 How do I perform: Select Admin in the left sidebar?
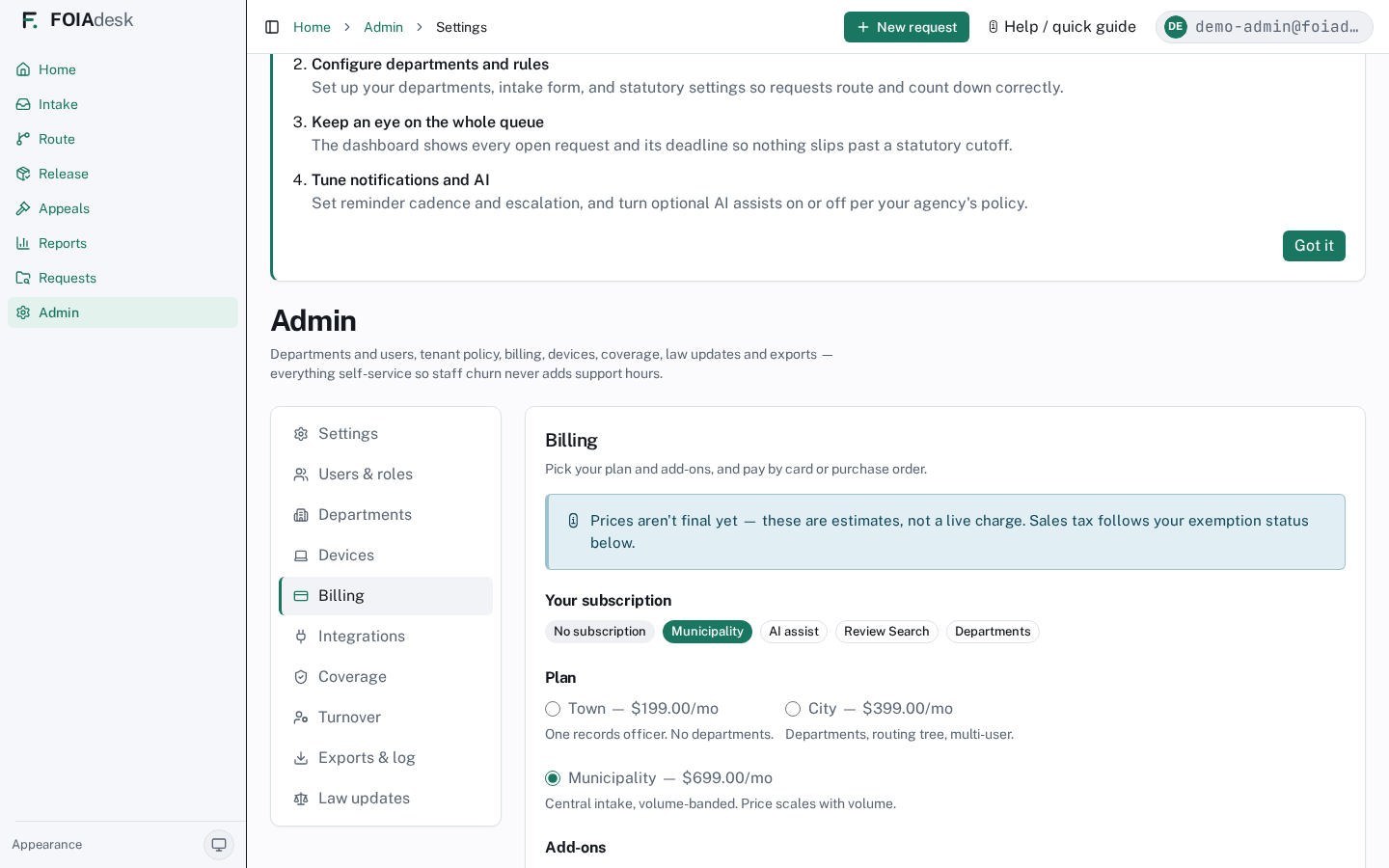pyautogui.click(x=123, y=312)
